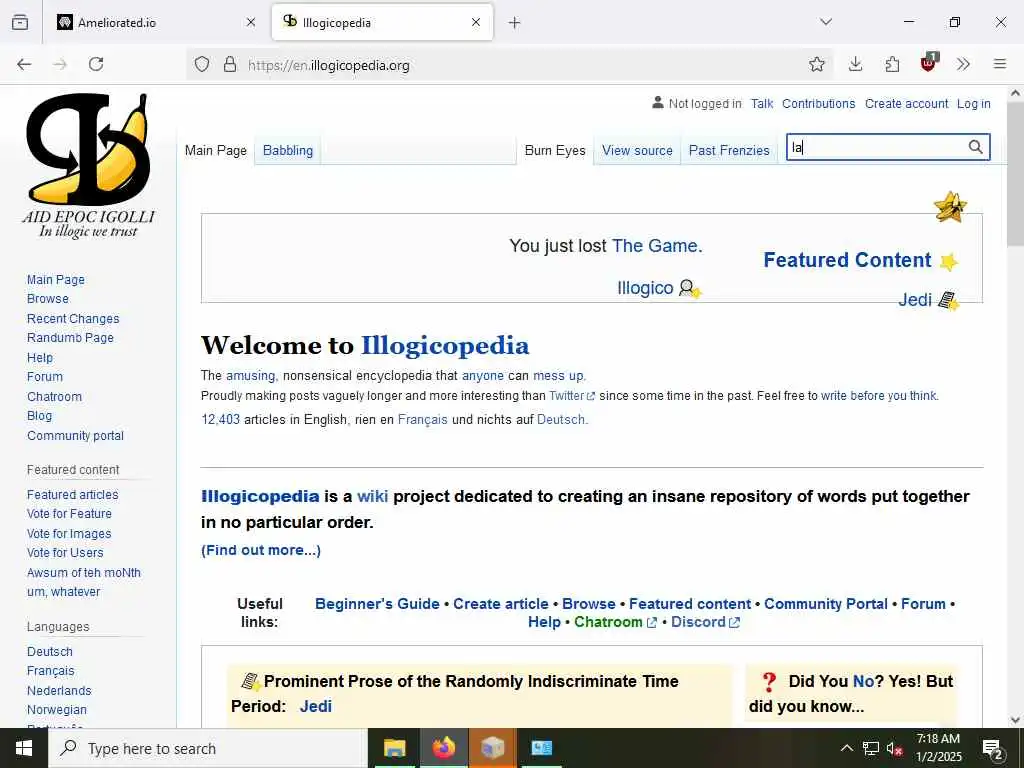Open the Français link in article count line
The image size is (1024, 768).
pyautogui.click(x=423, y=419)
